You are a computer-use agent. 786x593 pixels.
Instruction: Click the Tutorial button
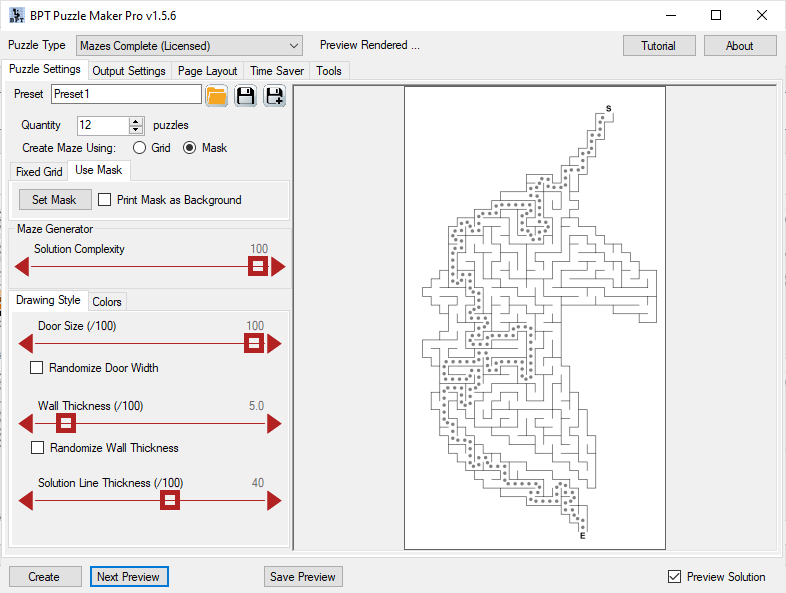click(659, 46)
